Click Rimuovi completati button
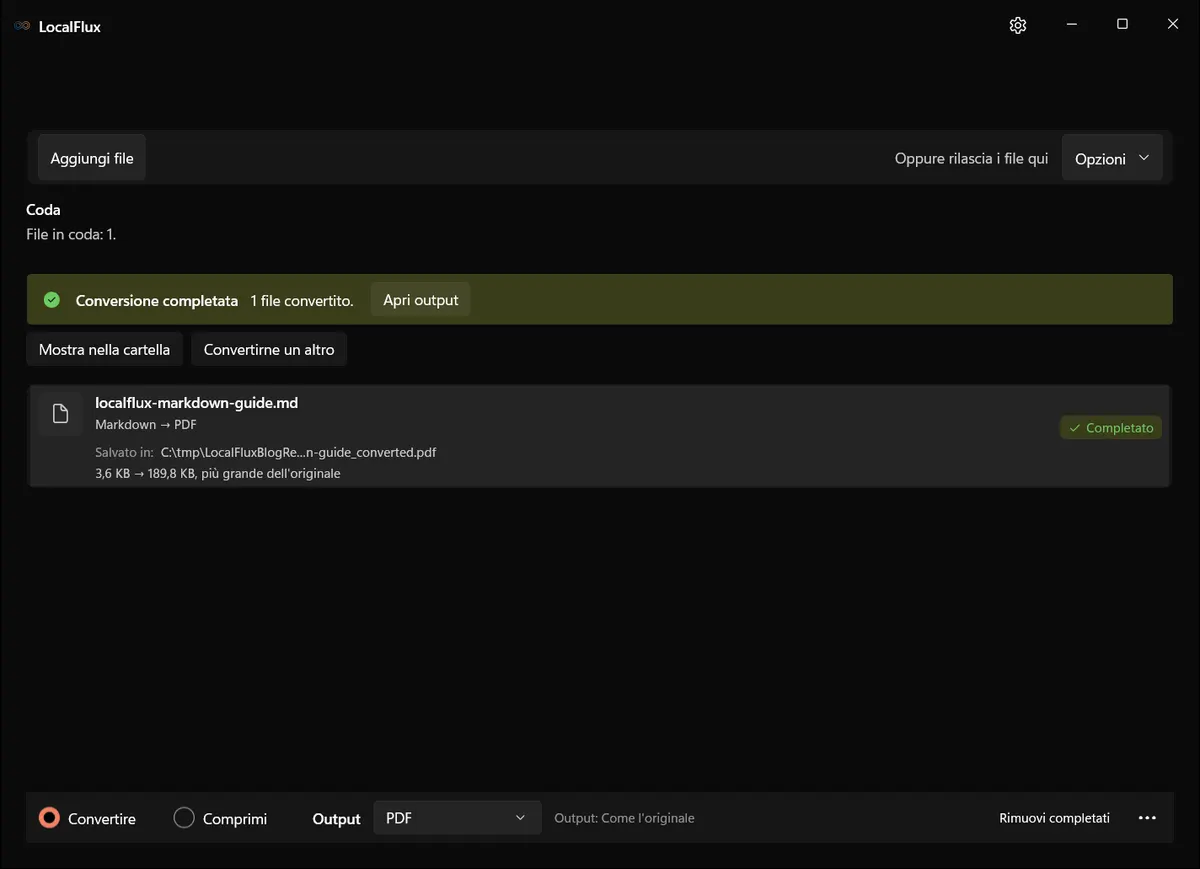Image resolution: width=1200 pixels, height=869 pixels. click(1055, 818)
